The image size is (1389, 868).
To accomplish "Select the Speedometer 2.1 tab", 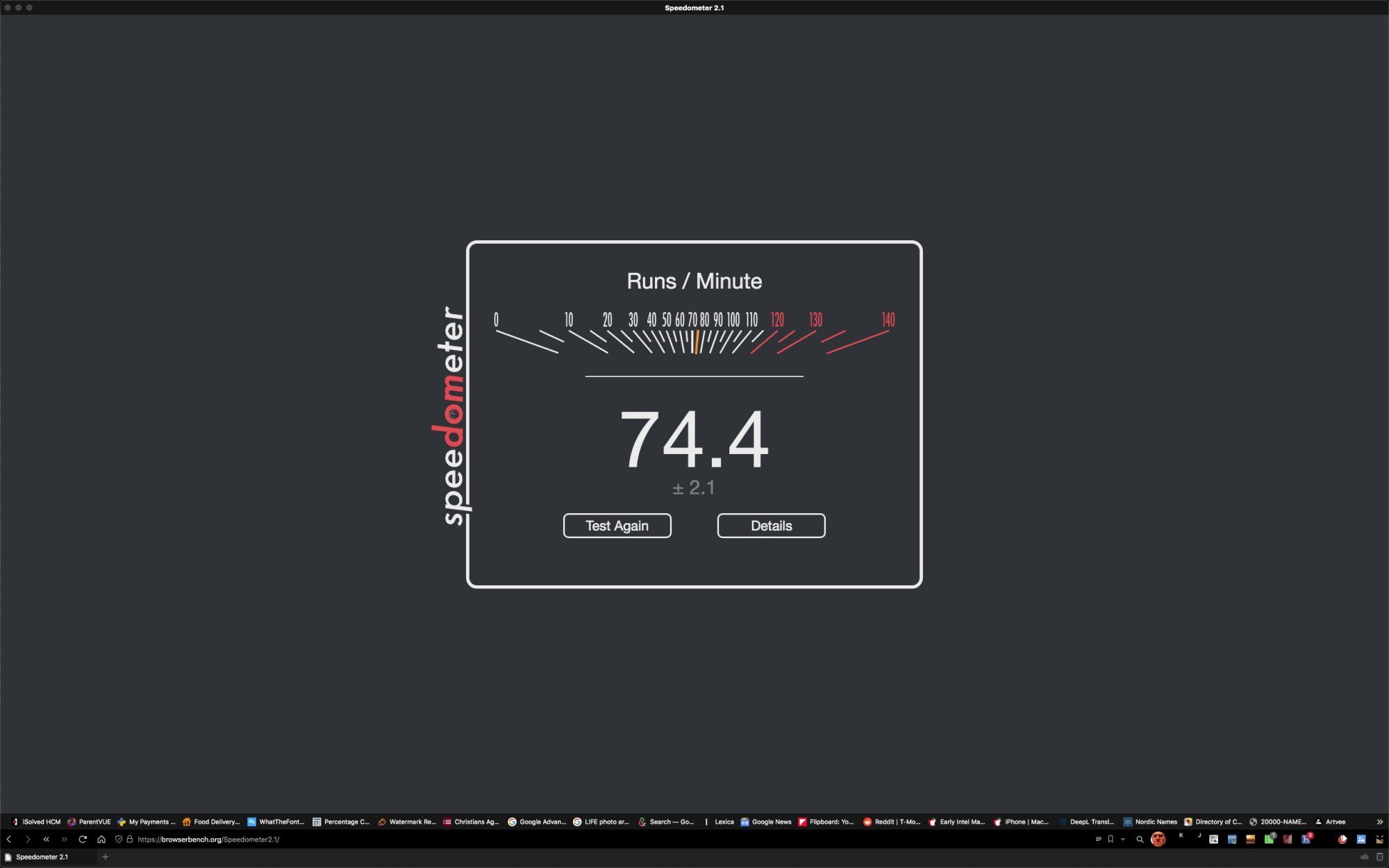I will pos(42,857).
